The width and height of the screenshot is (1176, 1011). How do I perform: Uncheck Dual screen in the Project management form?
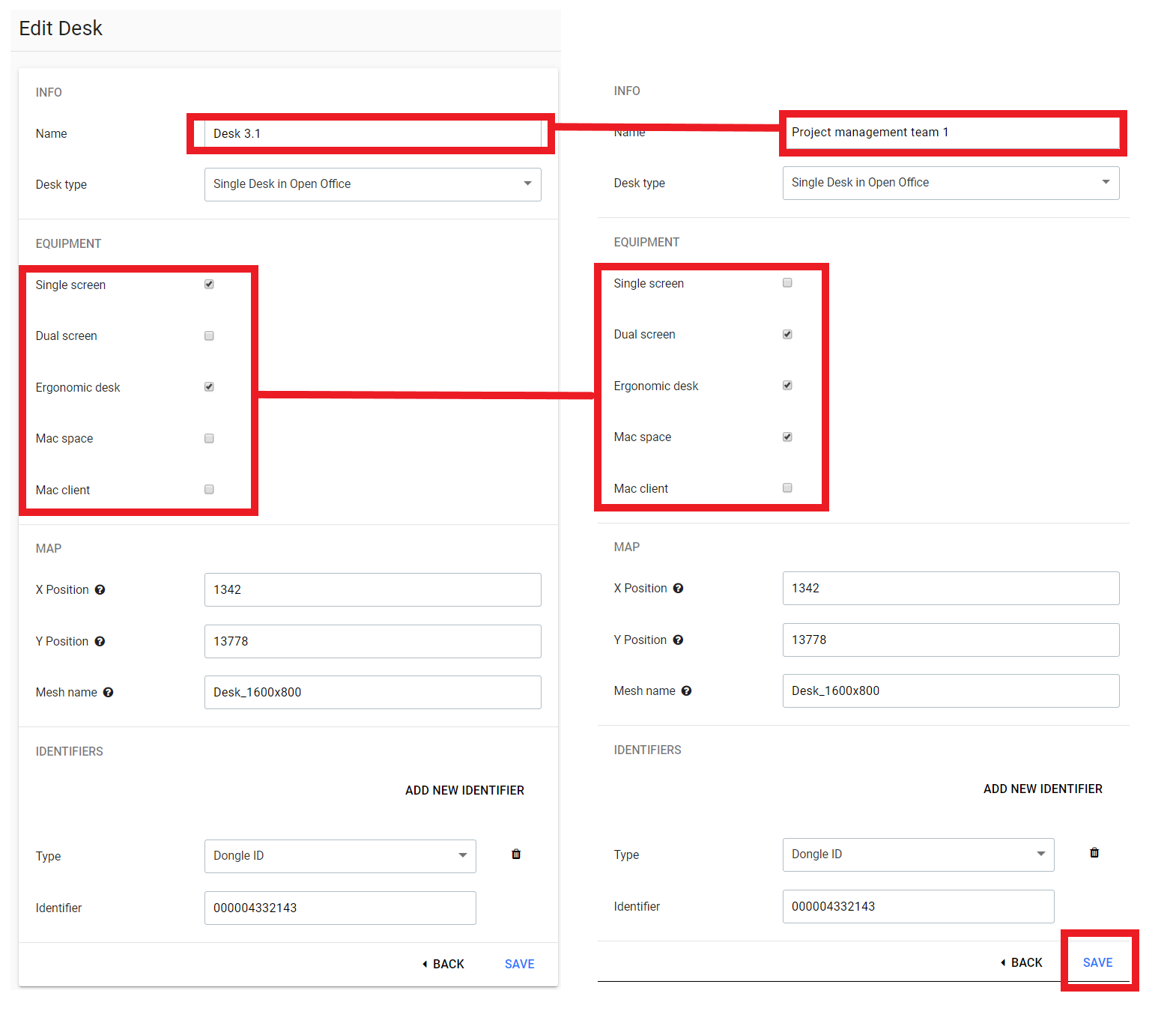[x=787, y=335]
